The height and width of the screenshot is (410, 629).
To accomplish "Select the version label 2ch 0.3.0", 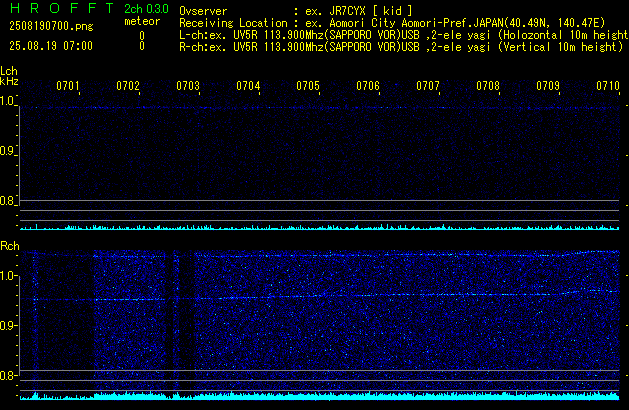I will (x=146, y=8).
